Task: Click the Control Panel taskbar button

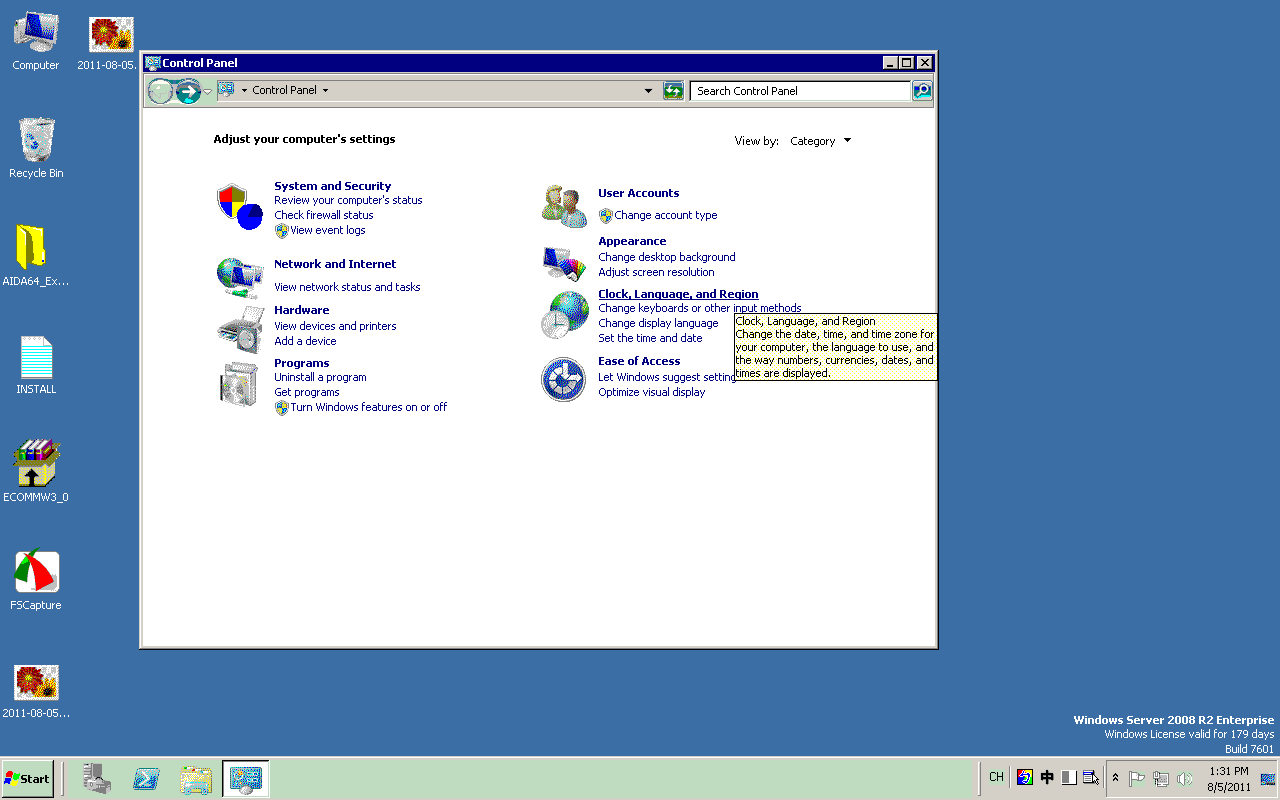Action: click(245, 778)
